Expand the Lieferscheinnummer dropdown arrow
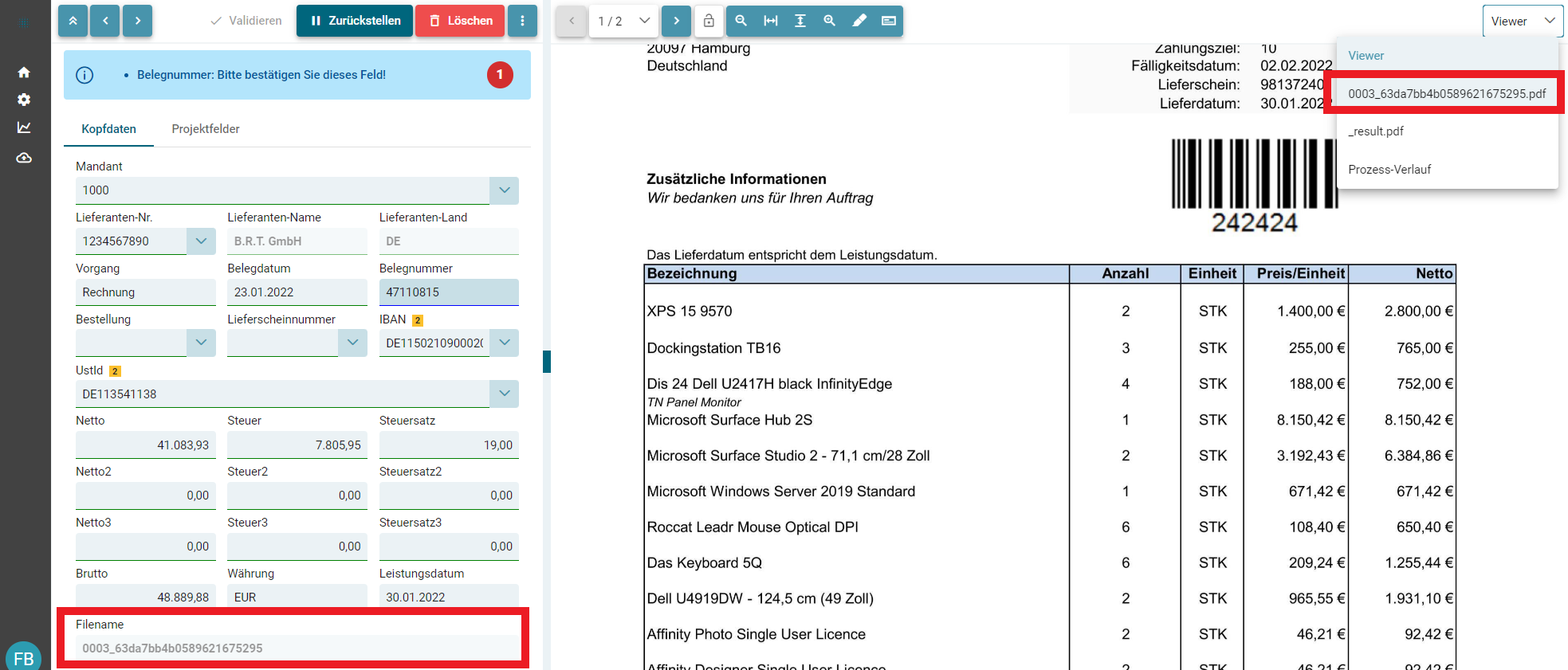 pos(352,343)
